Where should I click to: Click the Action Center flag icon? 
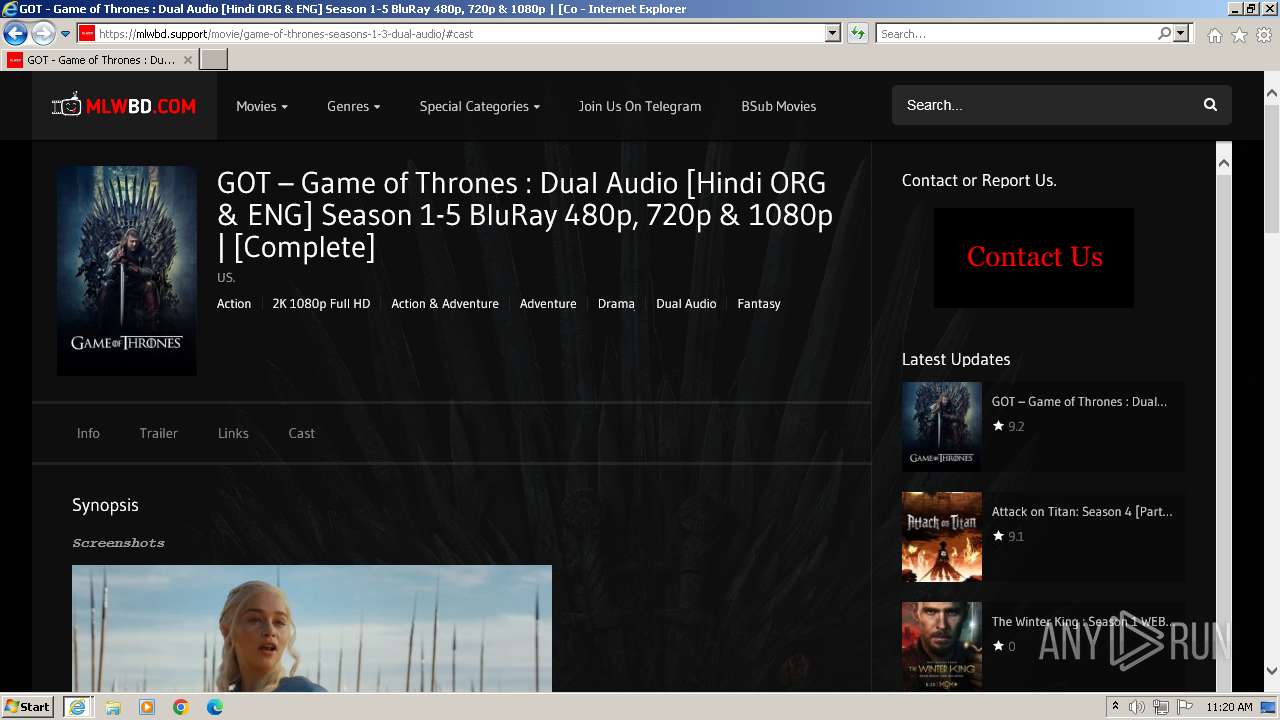1185,707
